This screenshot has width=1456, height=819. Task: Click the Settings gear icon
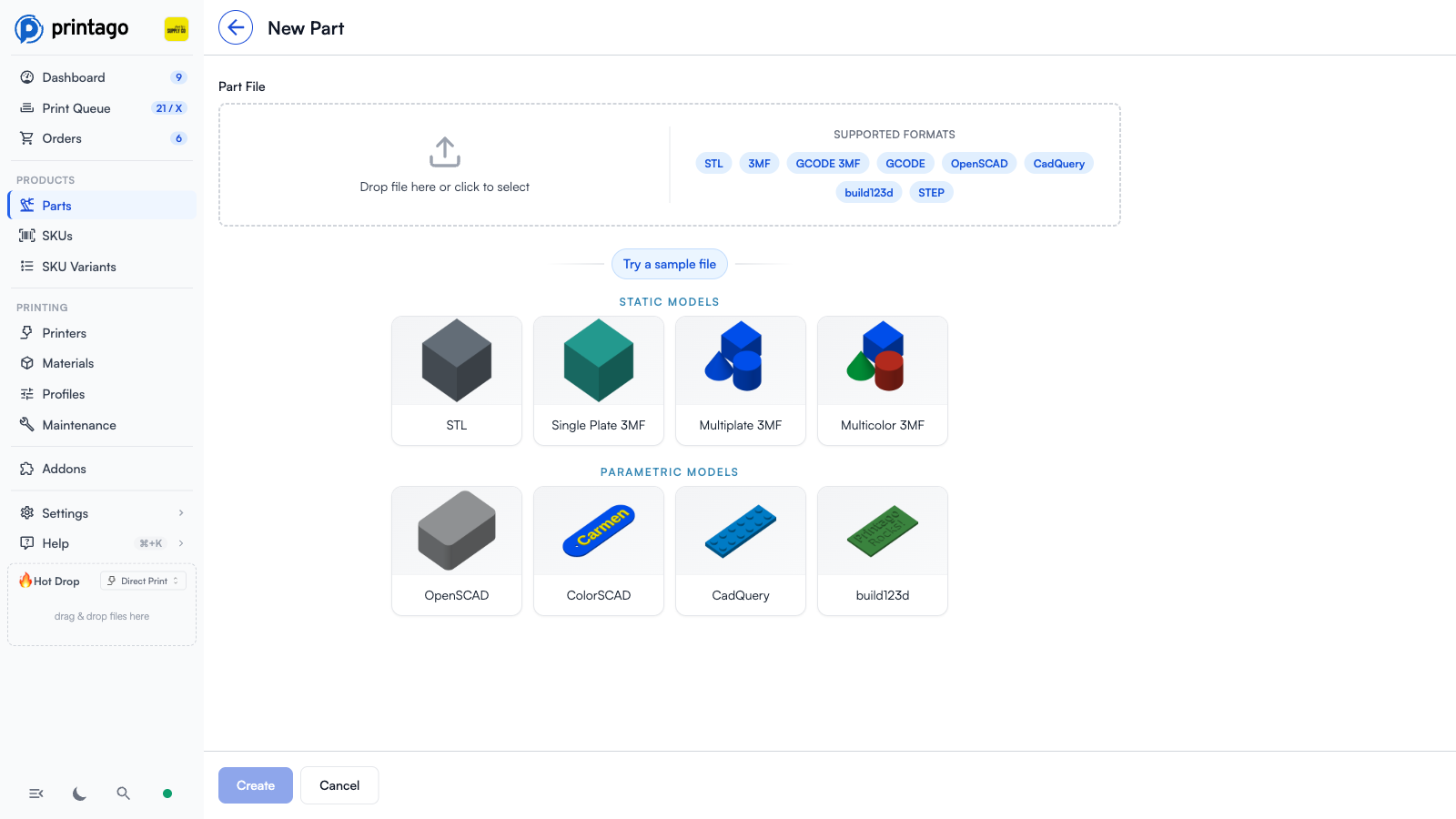[27, 512]
